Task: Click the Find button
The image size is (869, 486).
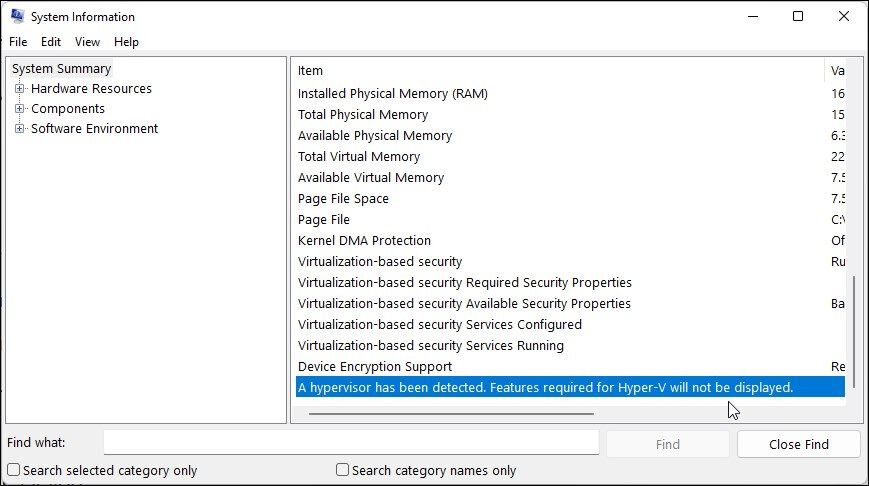Action: coord(667,444)
